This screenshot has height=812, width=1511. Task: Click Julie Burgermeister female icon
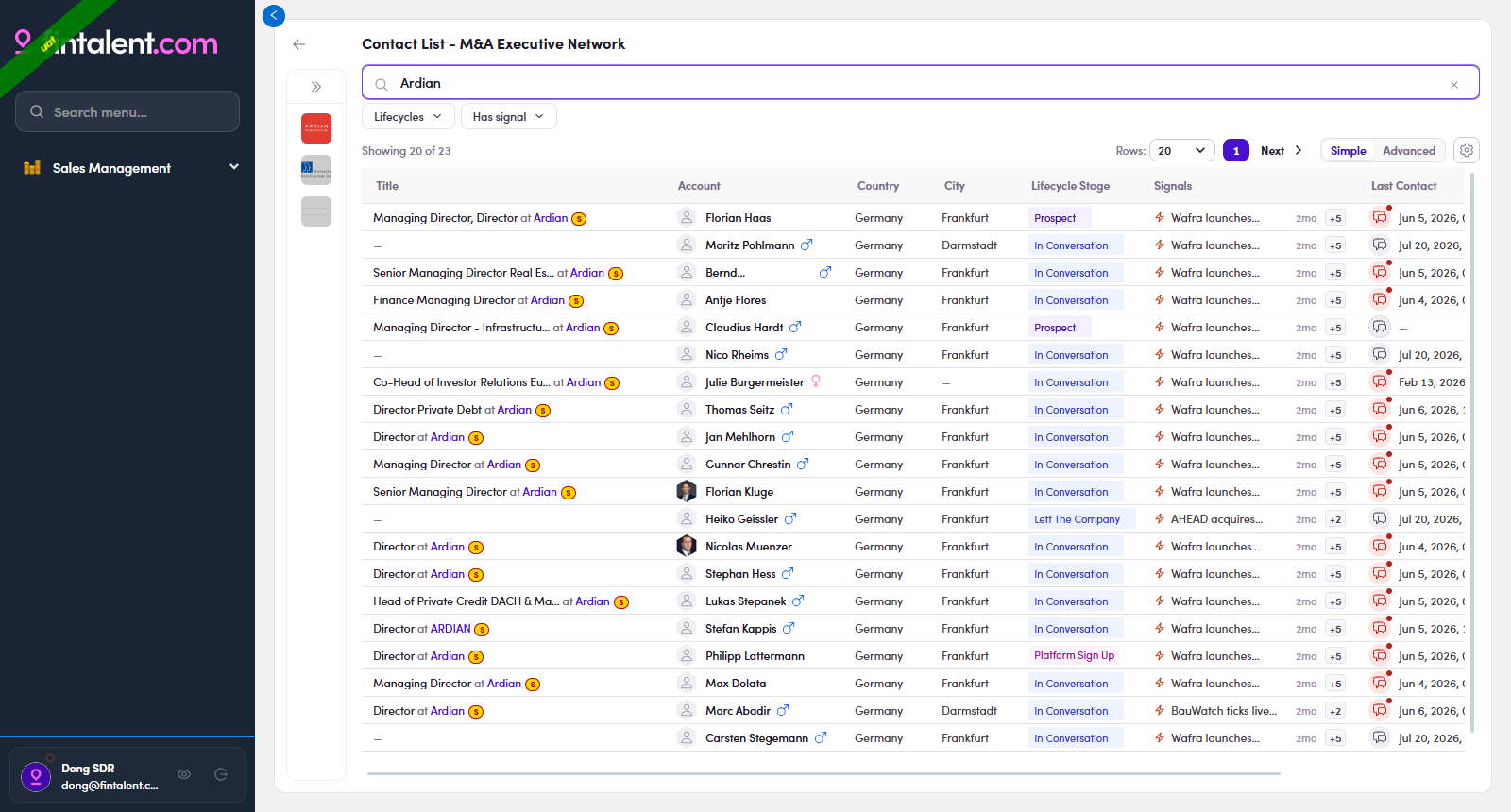click(816, 381)
